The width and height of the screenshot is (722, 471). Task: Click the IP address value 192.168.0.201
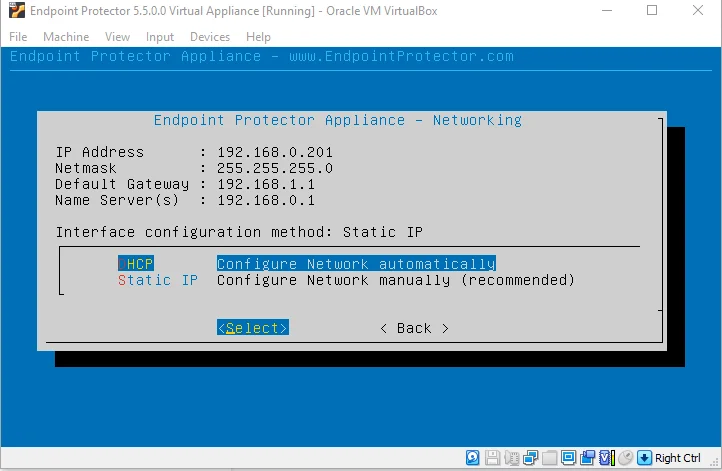275,152
